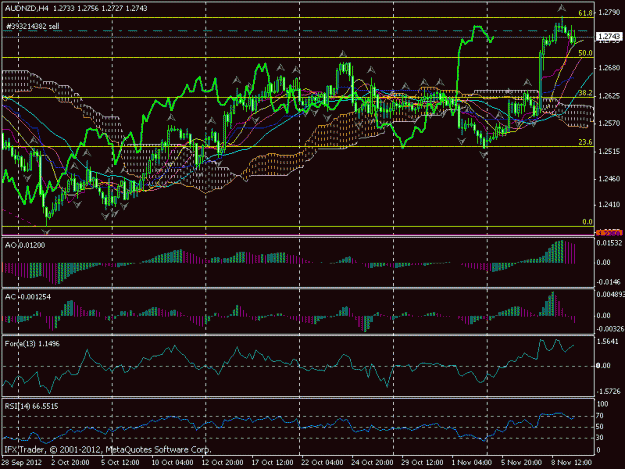
Task: Click the 0.0 Fibonacci level label
Action: pyautogui.click(x=588, y=222)
